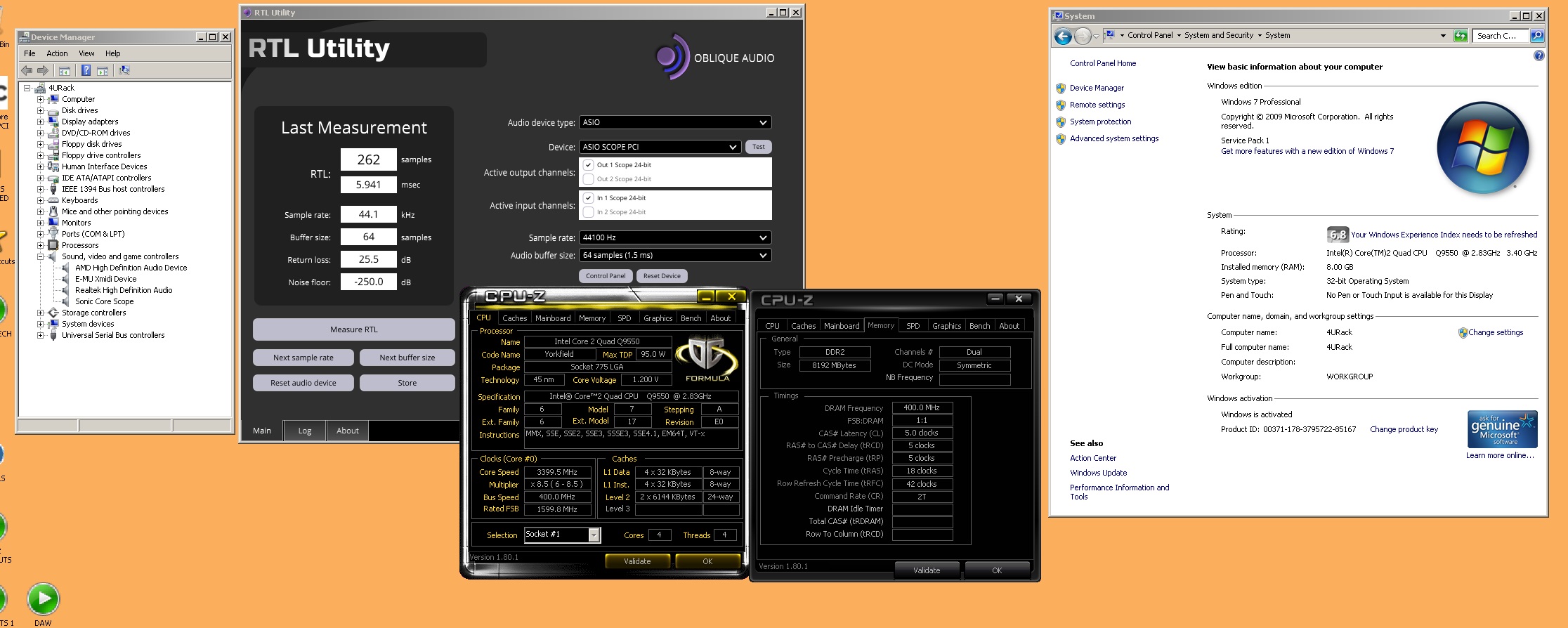Click shield icon next to Remote settings
Image resolution: width=1568 pixels, height=628 pixels.
pos(1061,105)
